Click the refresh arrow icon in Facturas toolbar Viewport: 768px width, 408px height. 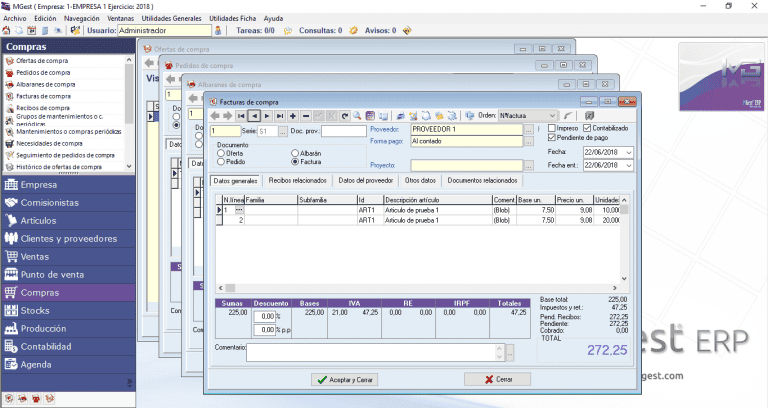tap(345, 116)
